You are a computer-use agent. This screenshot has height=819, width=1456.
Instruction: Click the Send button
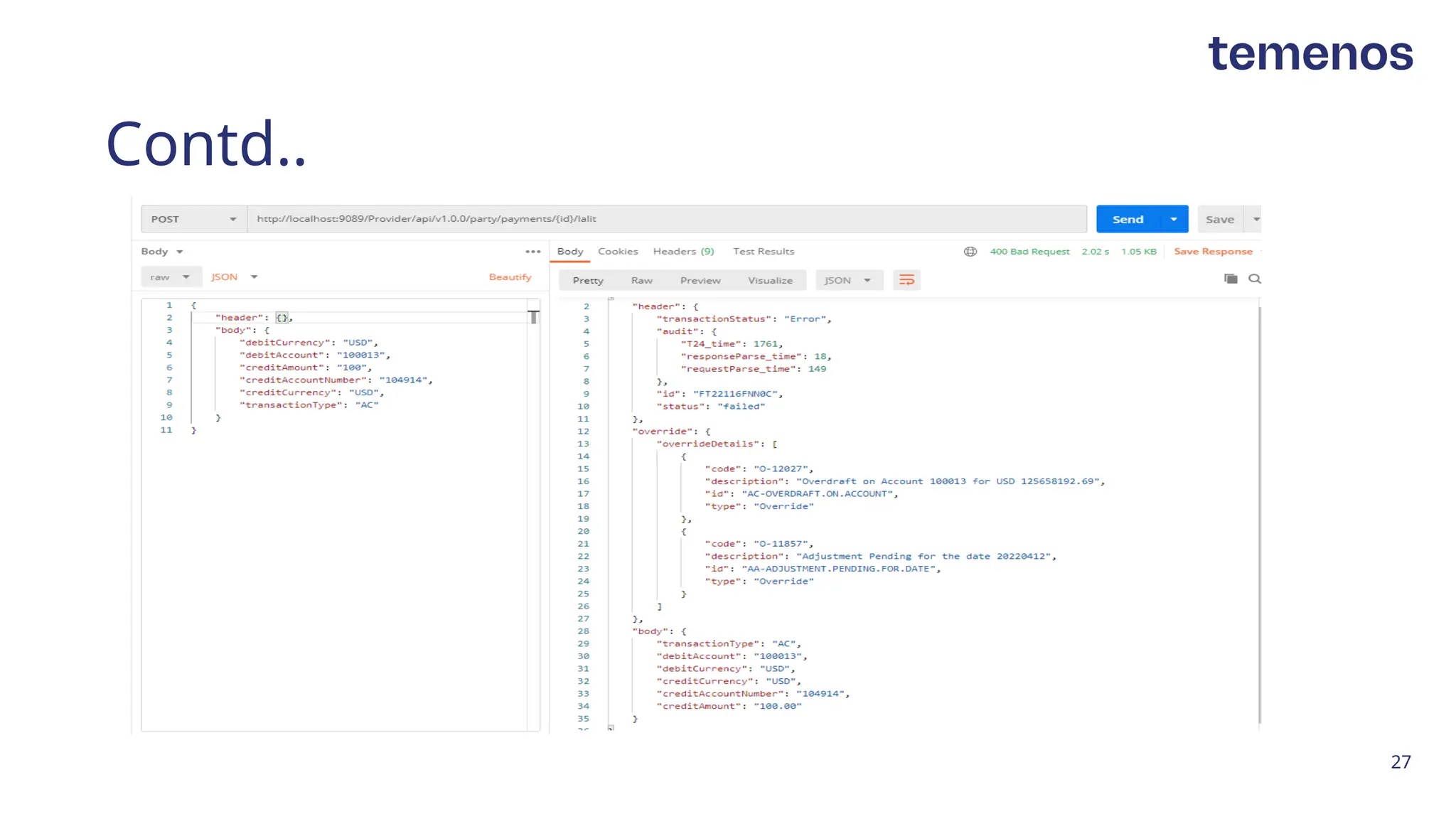coord(1128,219)
